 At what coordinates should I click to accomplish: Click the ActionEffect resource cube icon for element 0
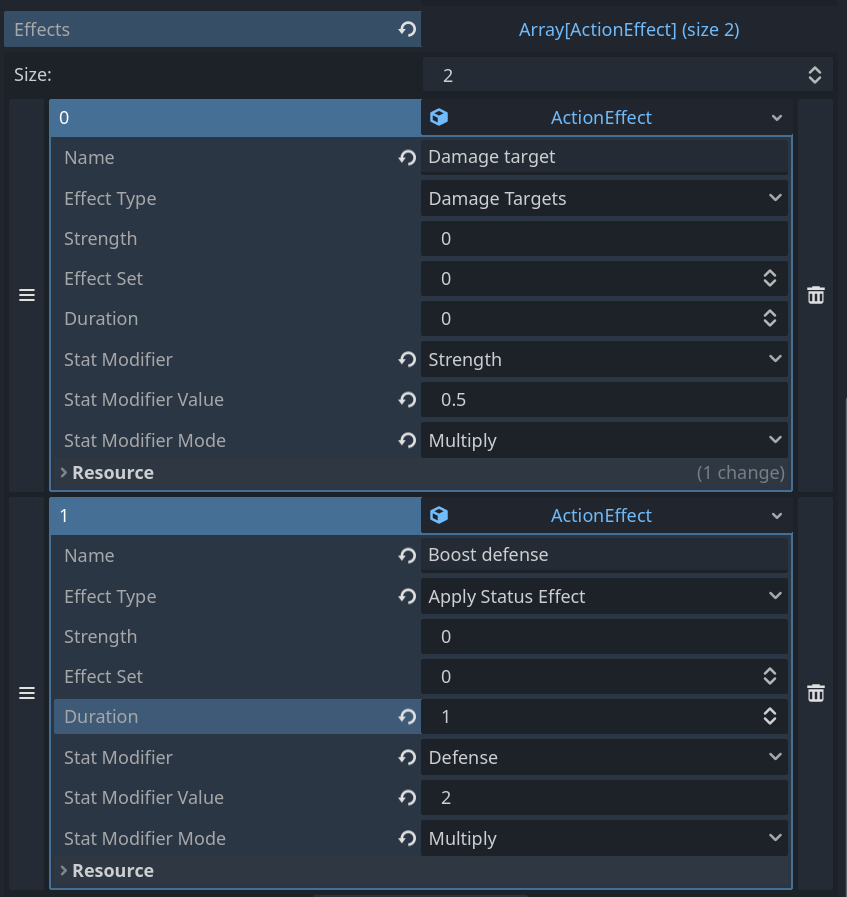(439, 117)
